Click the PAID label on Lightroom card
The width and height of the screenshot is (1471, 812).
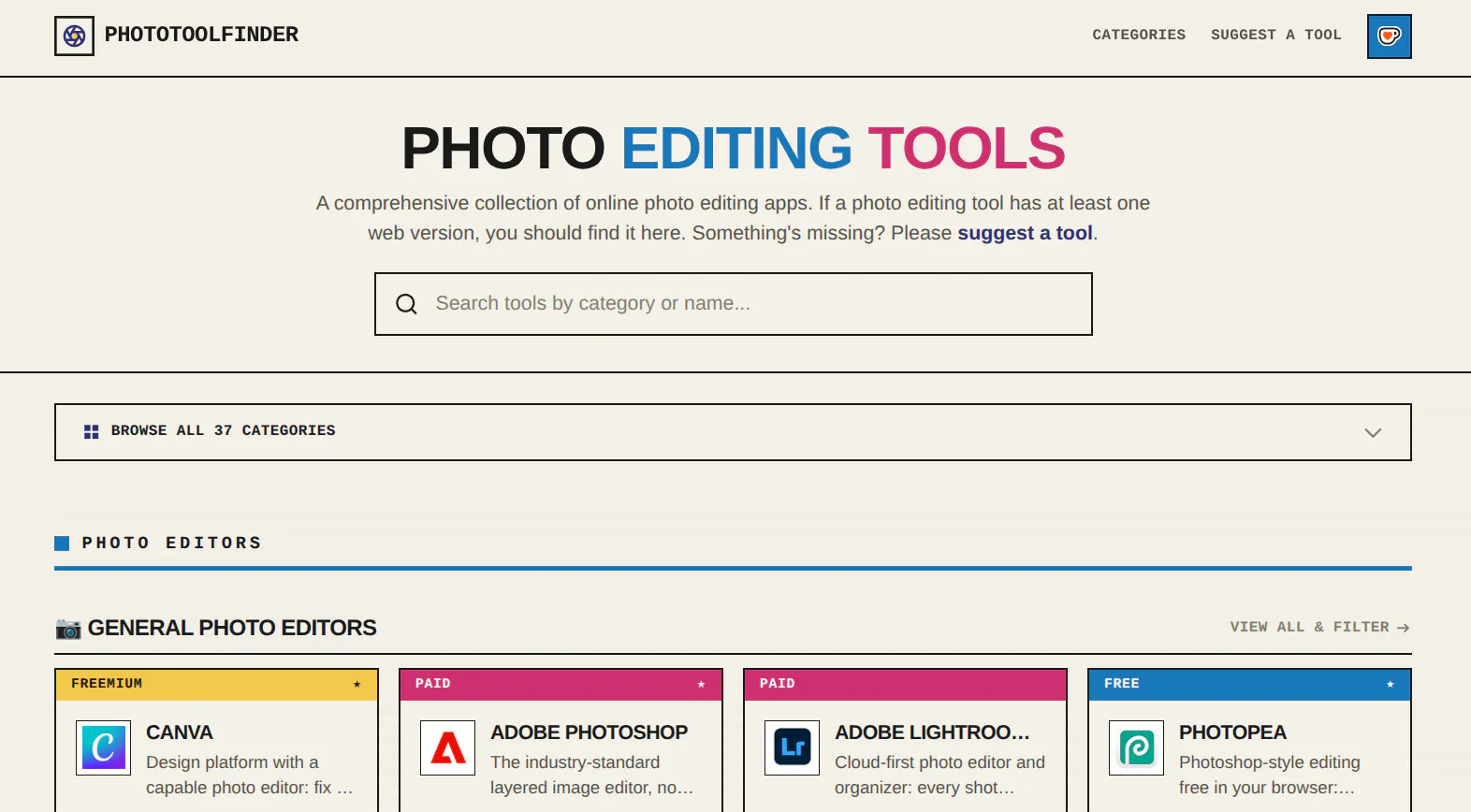pos(778,684)
